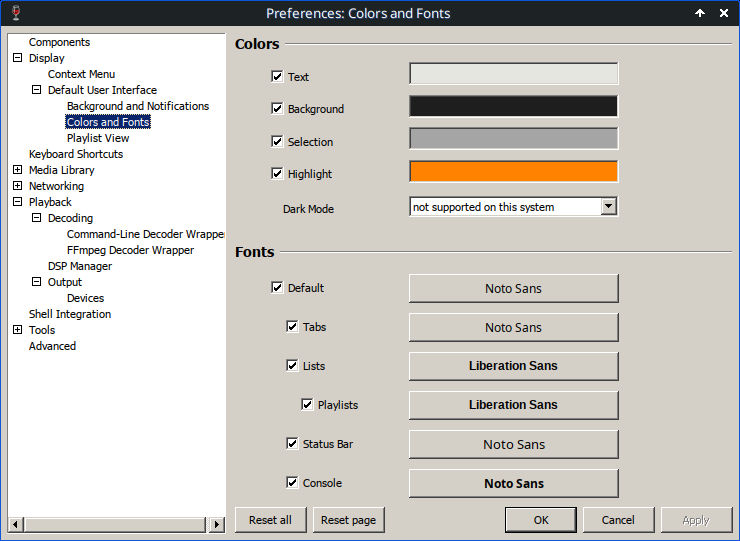
Task: Expand the Tools tree node
Action: pyautogui.click(x=18, y=330)
